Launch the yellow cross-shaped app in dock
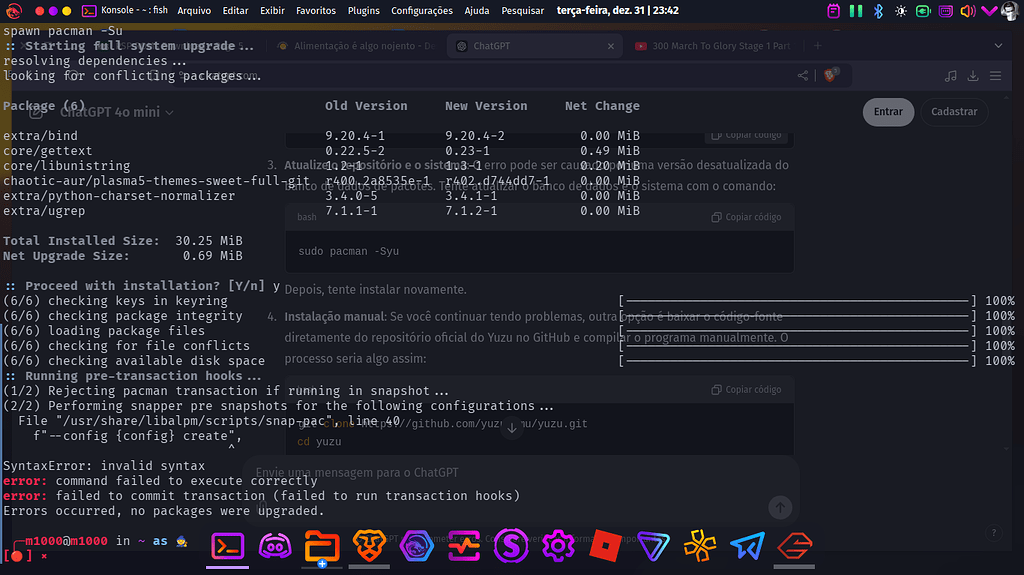This screenshot has width=1024, height=575. click(x=699, y=546)
